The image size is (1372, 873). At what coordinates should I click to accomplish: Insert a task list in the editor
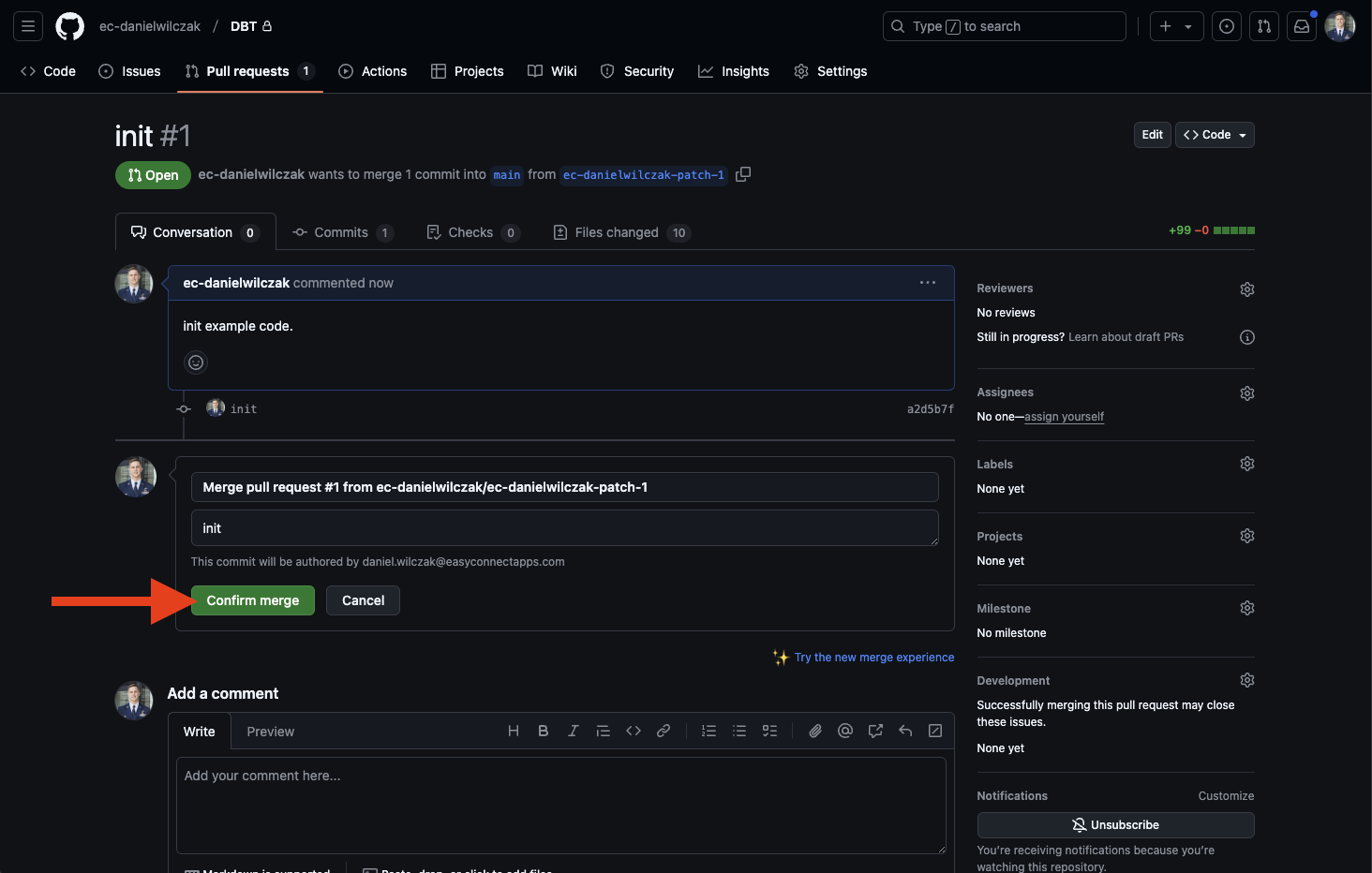(769, 731)
